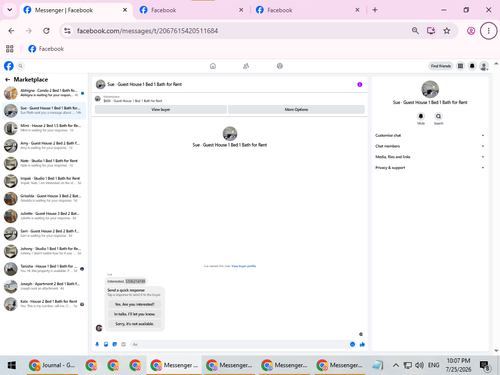The image size is (500, 375).
Task: Open the account profile avatar menu
Action: pos(484,66)
